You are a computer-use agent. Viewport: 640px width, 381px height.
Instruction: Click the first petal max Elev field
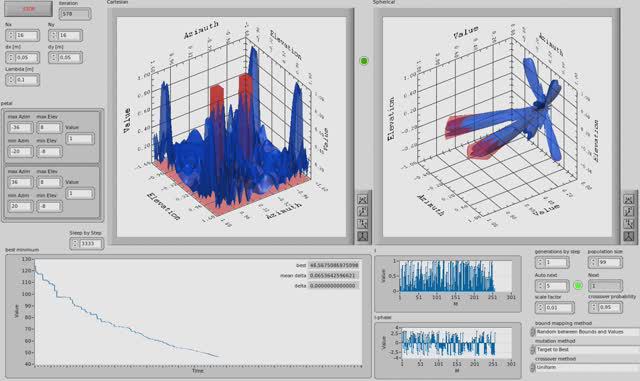[49, 127]
